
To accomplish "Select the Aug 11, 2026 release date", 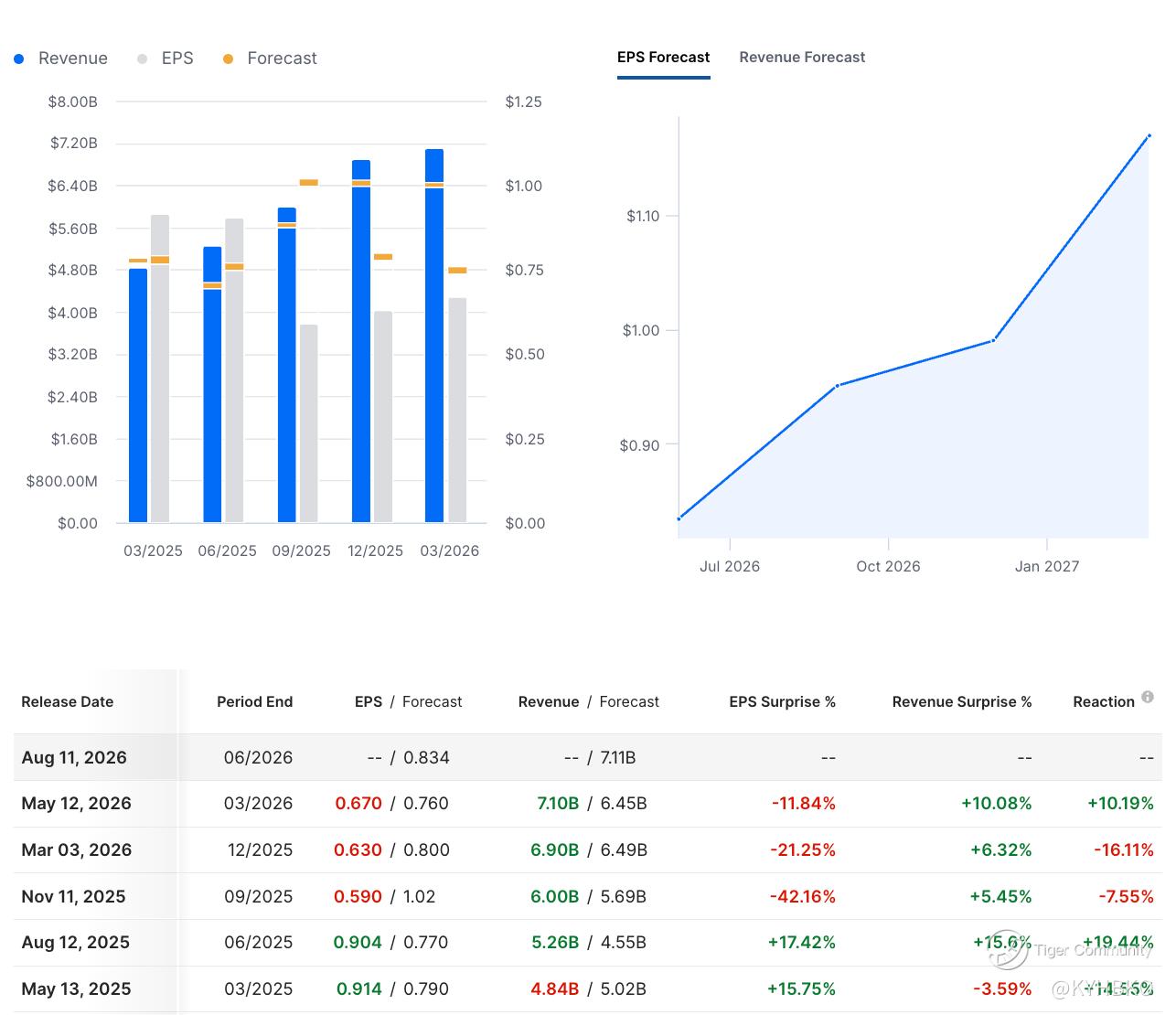I will click(x=74, y=757).
